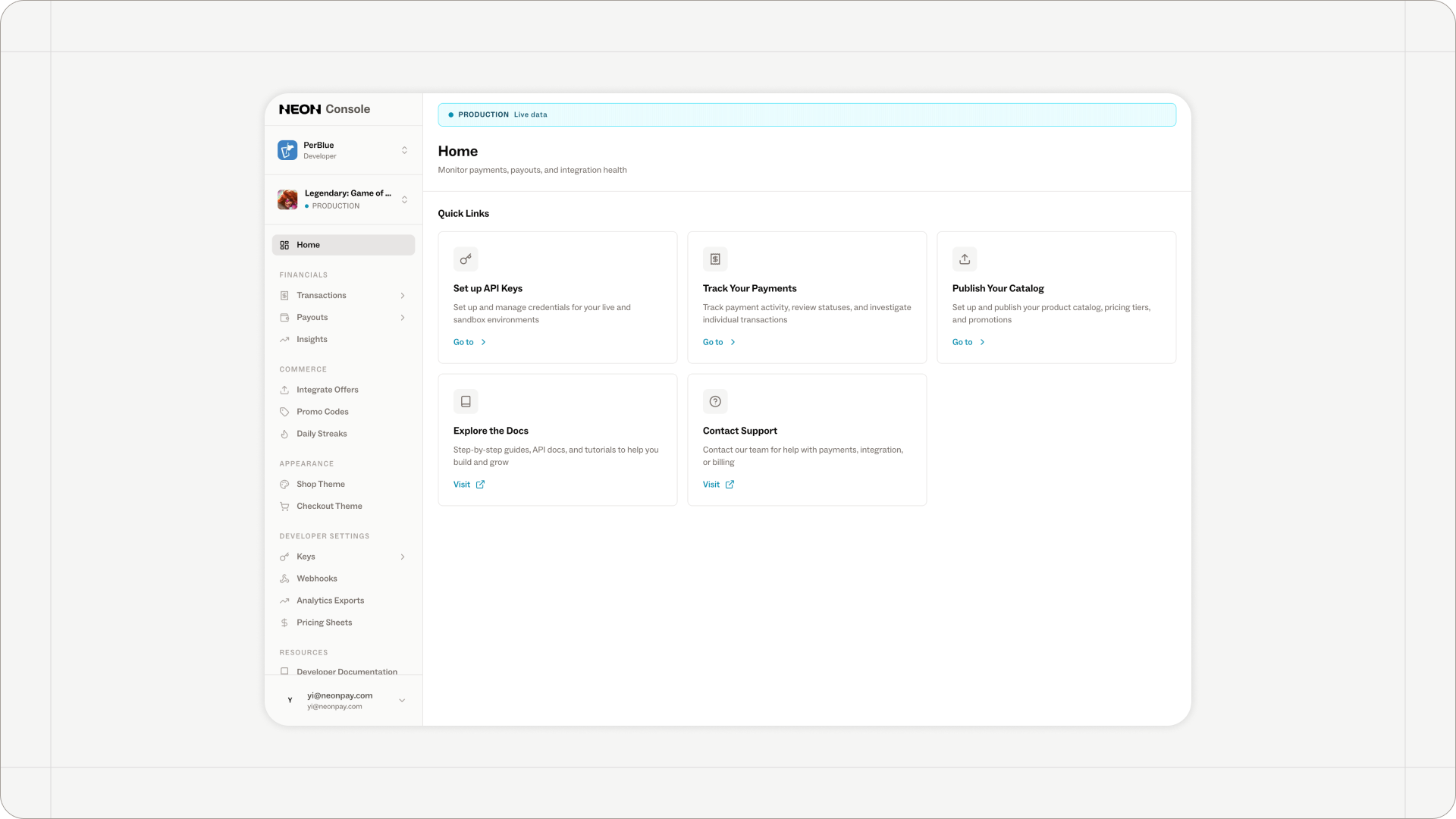Click the key icon in API Keys card
Image resolution: width=1456 pixels, height=819 pixels.
(x=466, y=259)
